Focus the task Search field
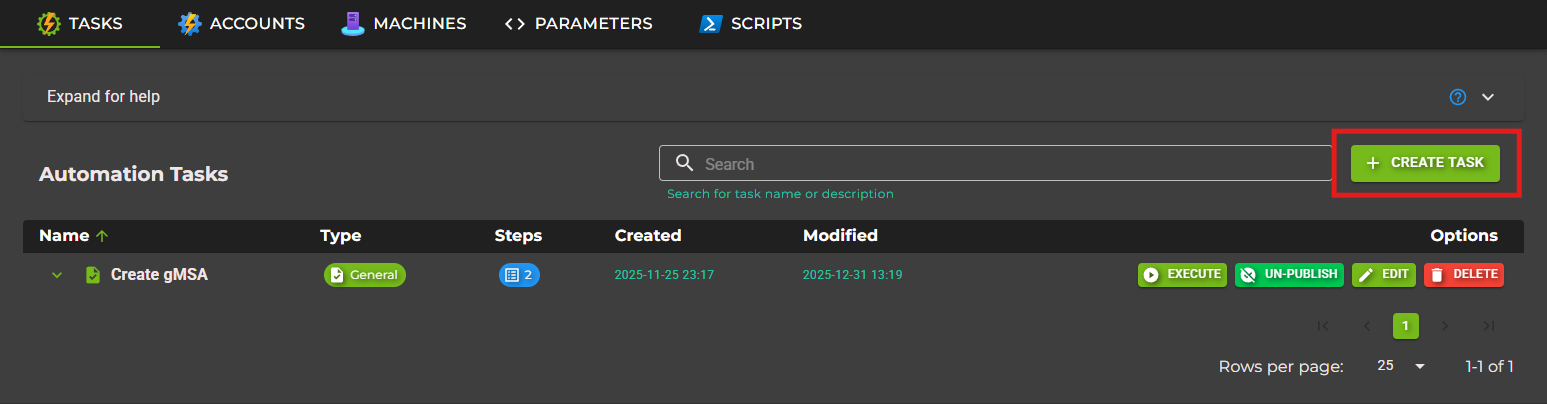Screen dimensions: 1547x404 [x=996, y=163]
